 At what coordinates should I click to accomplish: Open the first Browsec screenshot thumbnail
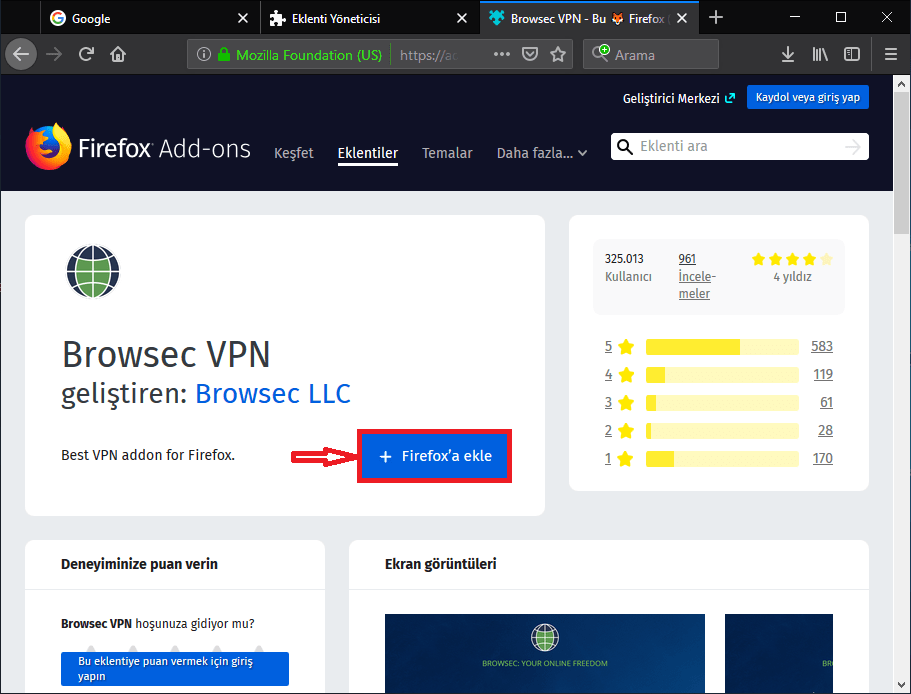pos(544,653)
